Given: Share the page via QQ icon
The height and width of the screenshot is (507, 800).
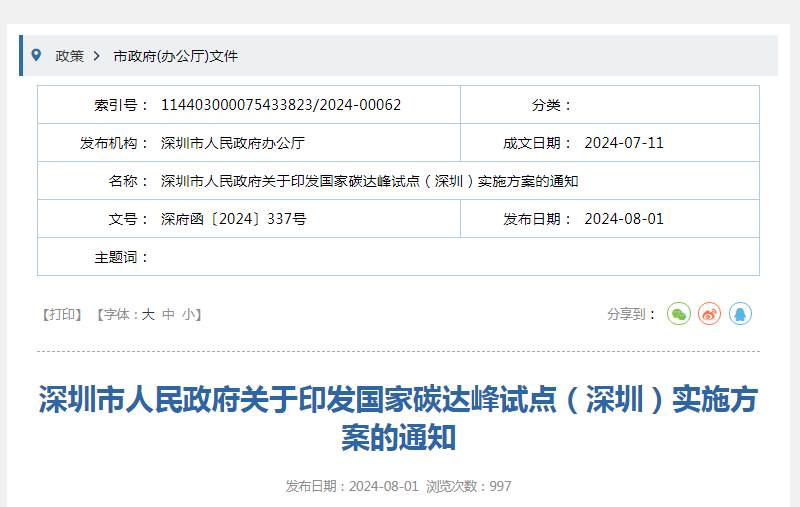Looking at the screenshot, I should point(740,314).
